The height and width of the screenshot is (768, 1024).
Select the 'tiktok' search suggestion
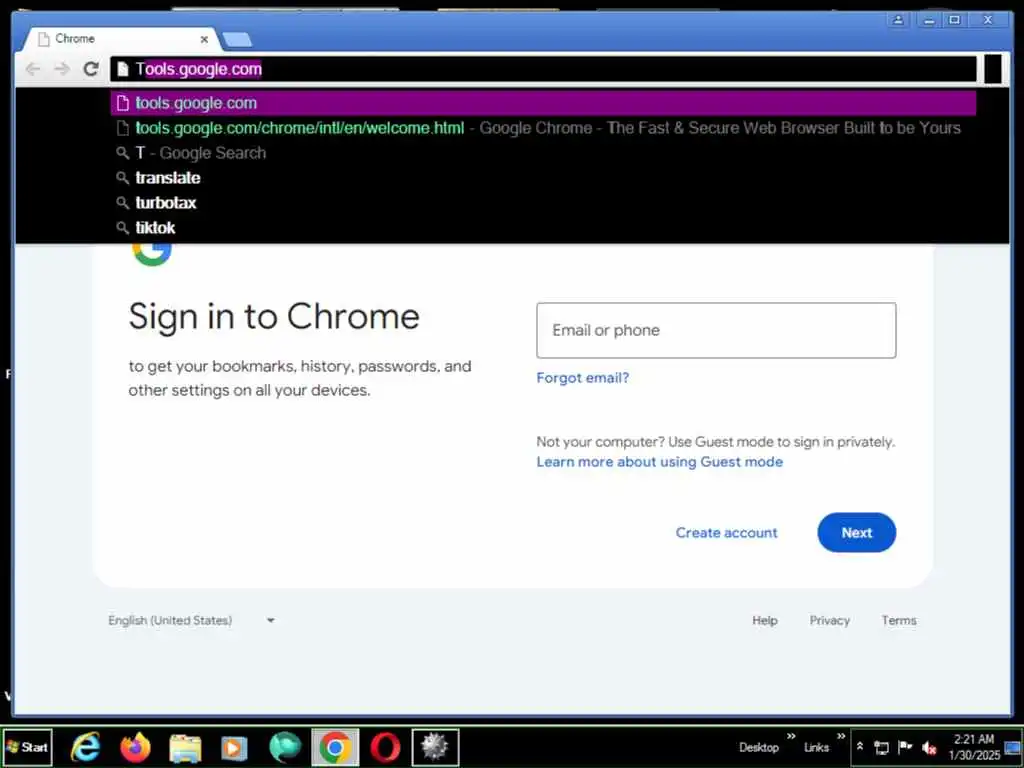[x=543, y=227]
